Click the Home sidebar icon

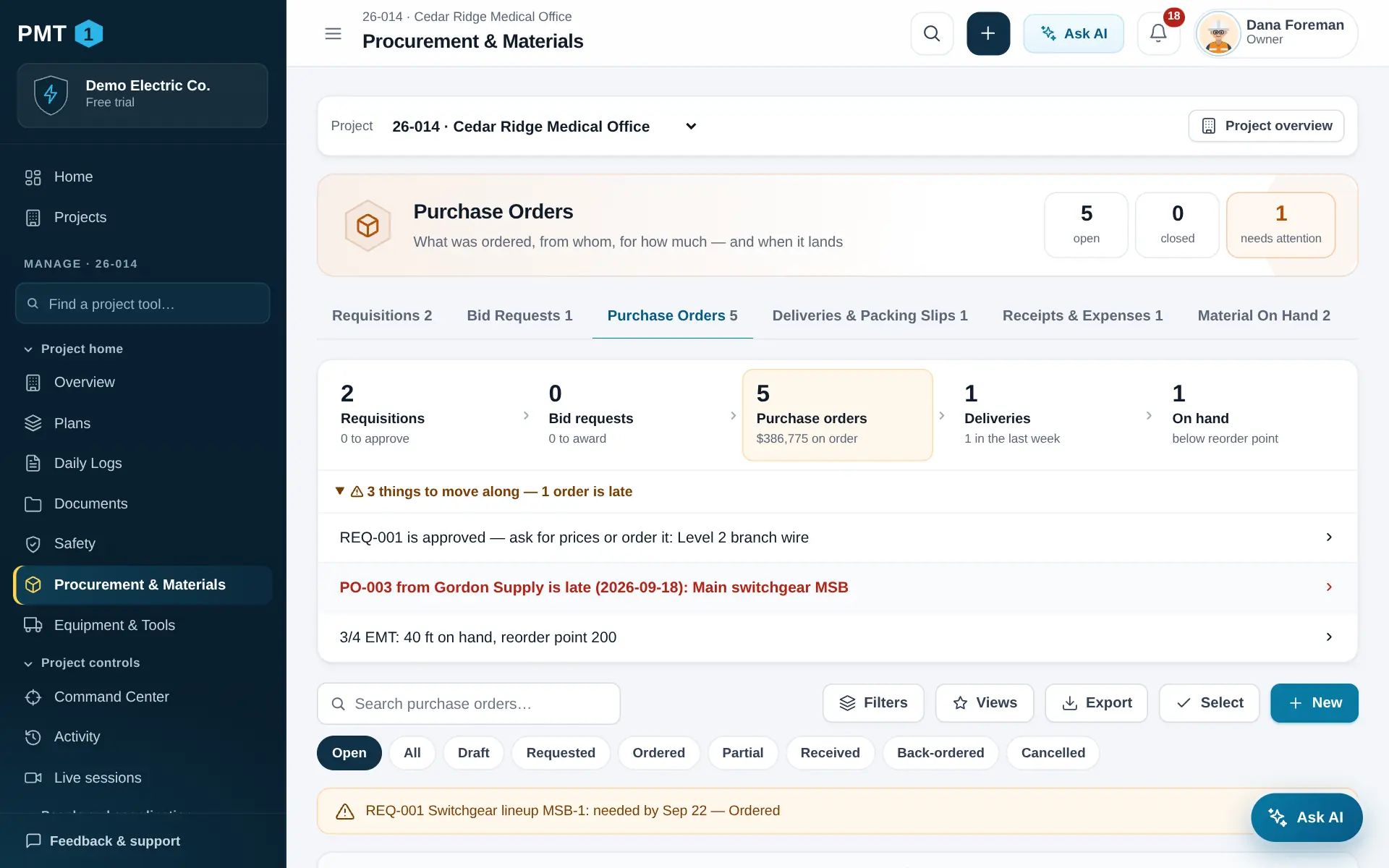click(33, 177)
